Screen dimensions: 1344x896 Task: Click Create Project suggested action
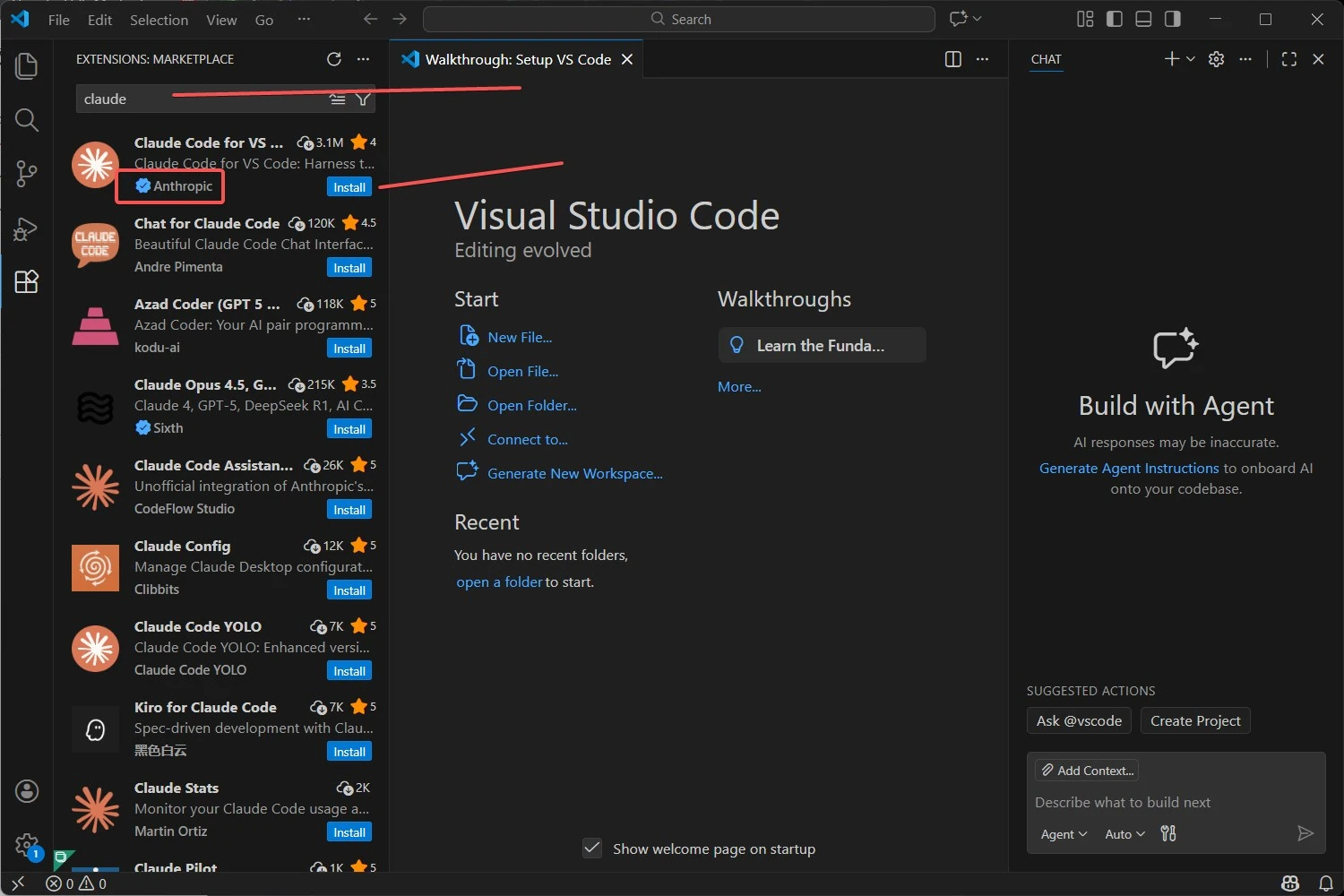(x=1195, y=721)
